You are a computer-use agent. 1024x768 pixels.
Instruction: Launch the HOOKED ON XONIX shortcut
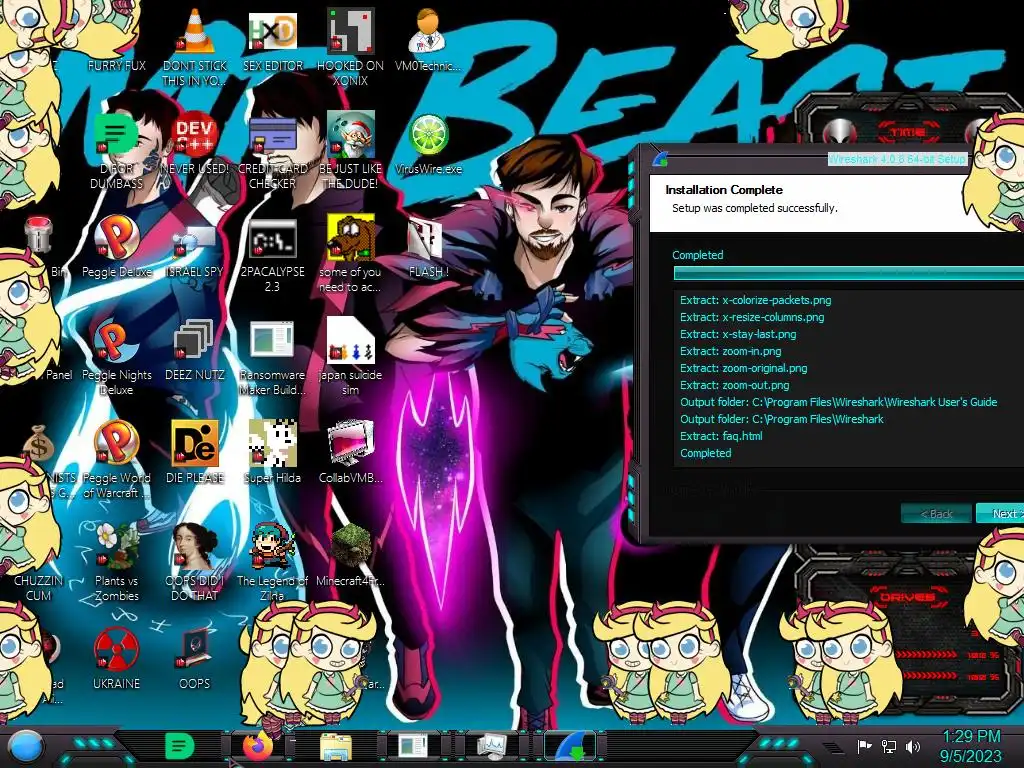[x=350, y=31]
